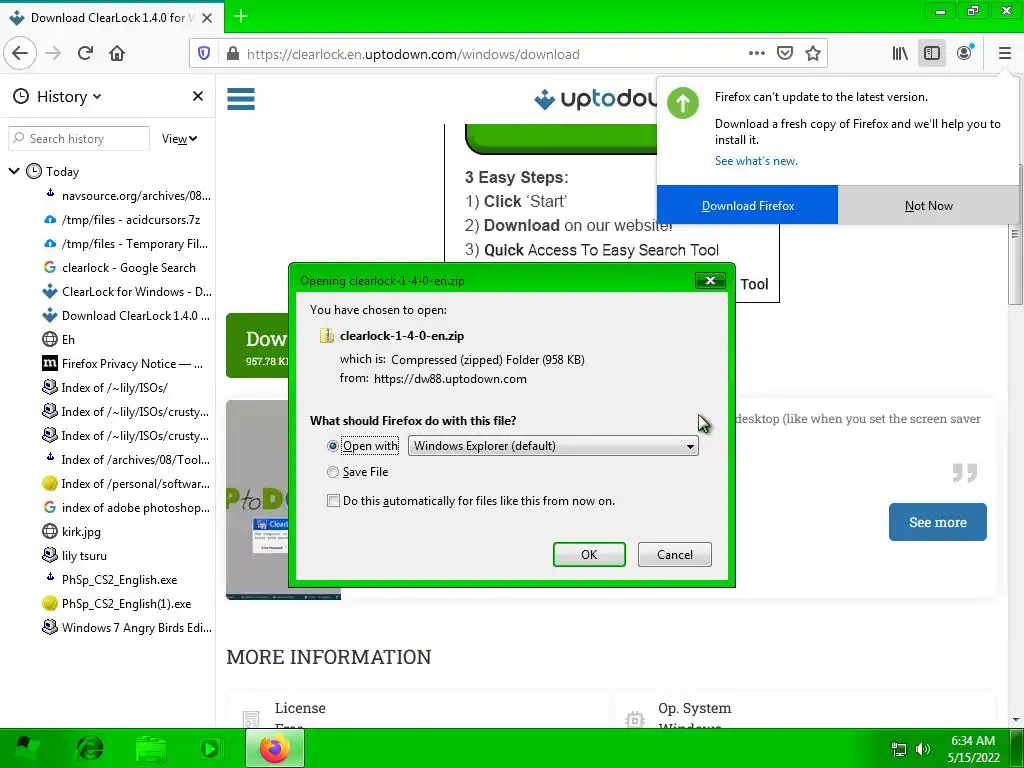Image resolution: width=1024 pixels, height=768 pixels.
Task: Open Index of /personal/softwar... history entry
Action: pos(126,483)
